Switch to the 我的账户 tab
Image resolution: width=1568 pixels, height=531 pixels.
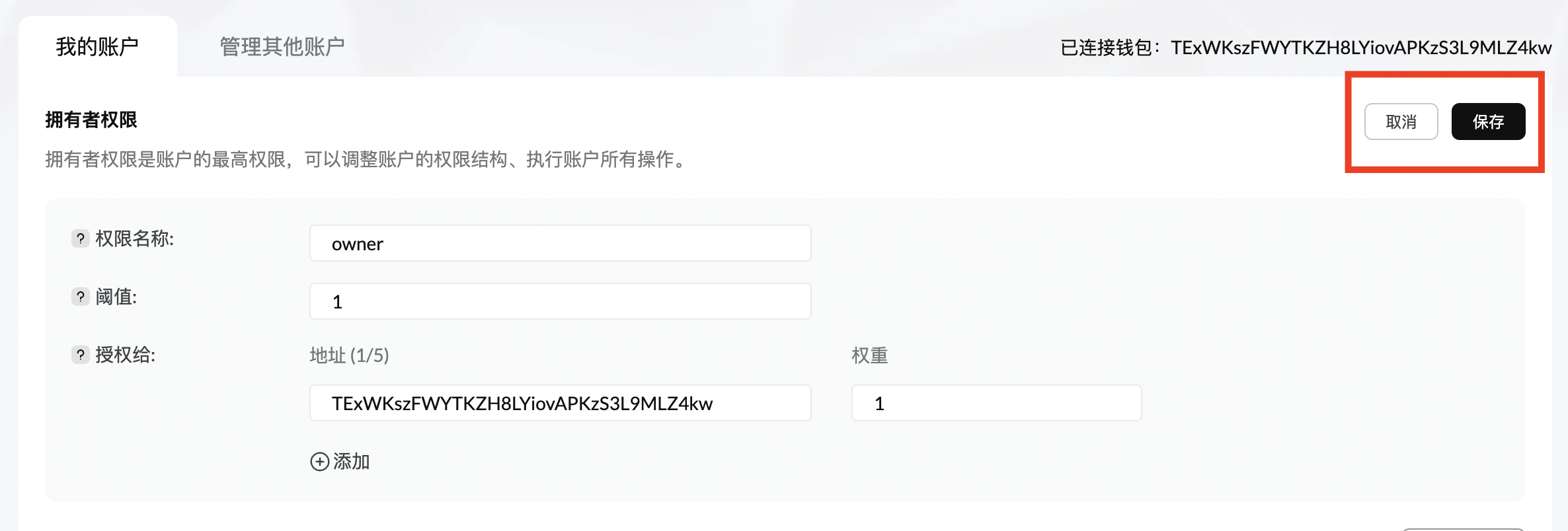coord(97,46)
